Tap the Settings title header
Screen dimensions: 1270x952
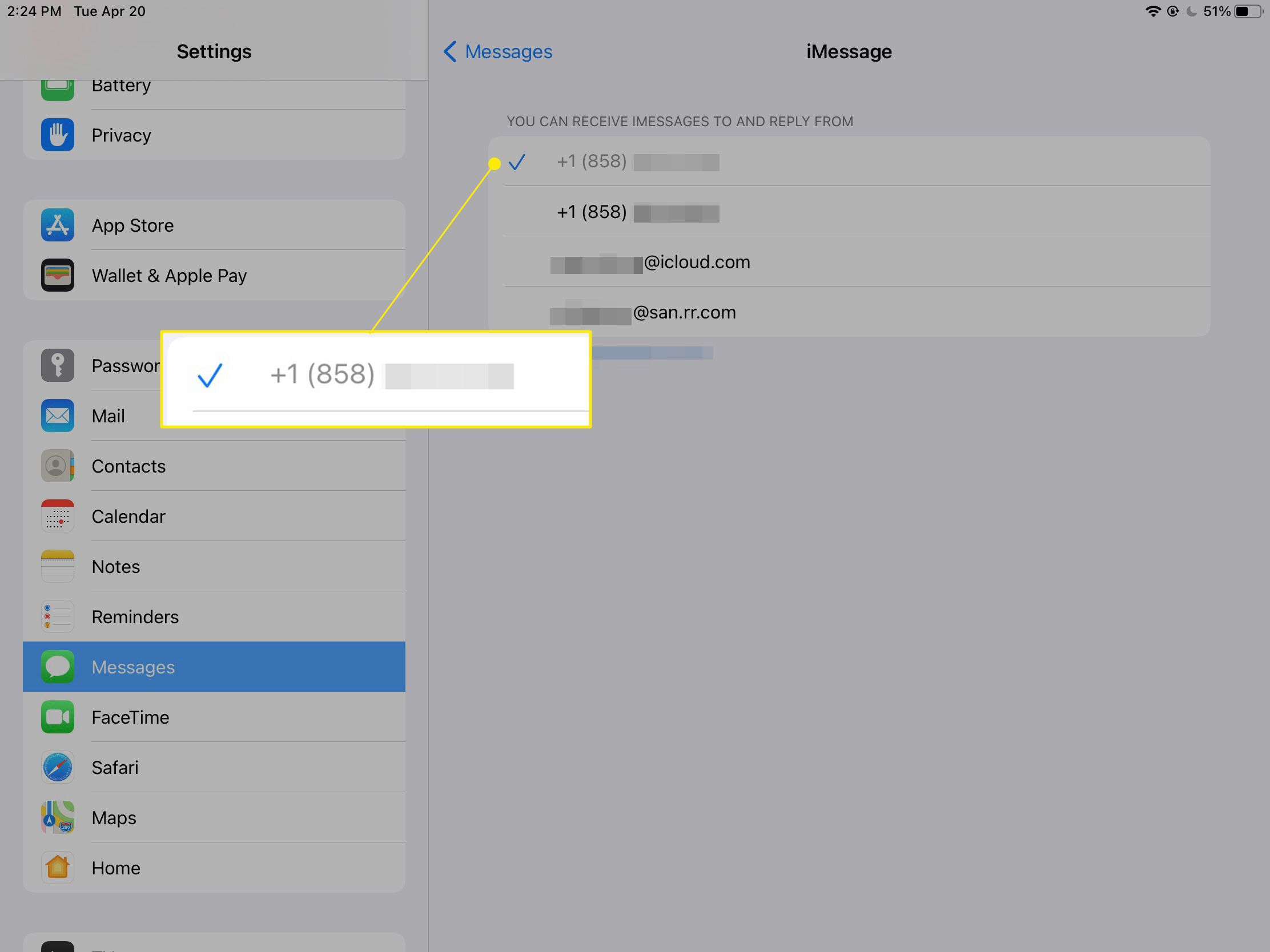(214, 51)
